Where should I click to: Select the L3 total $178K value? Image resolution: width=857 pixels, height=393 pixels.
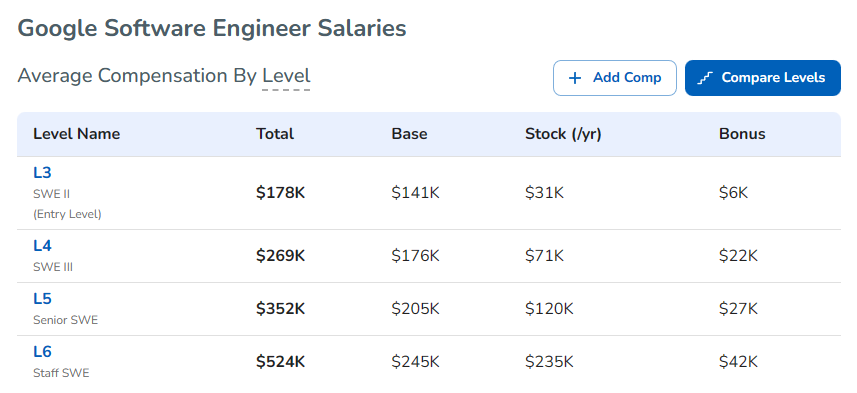tap(280, 193)
